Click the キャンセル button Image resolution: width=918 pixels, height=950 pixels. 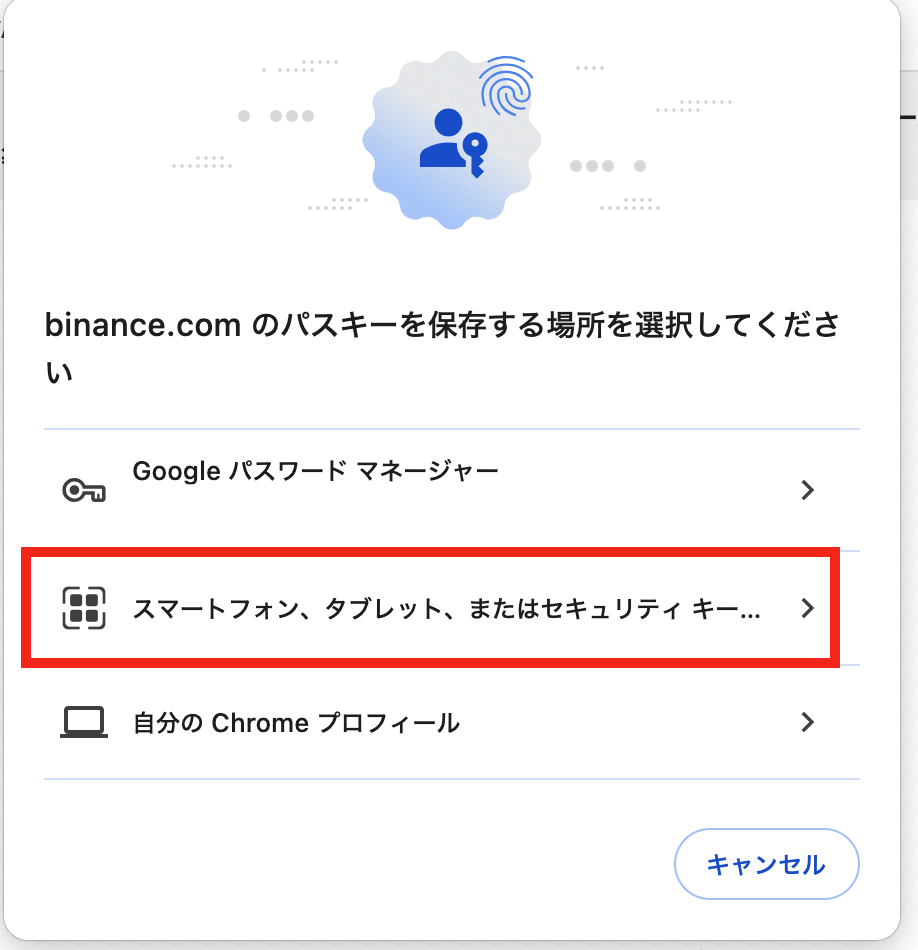pyautogui.click(x=767, y=864)
